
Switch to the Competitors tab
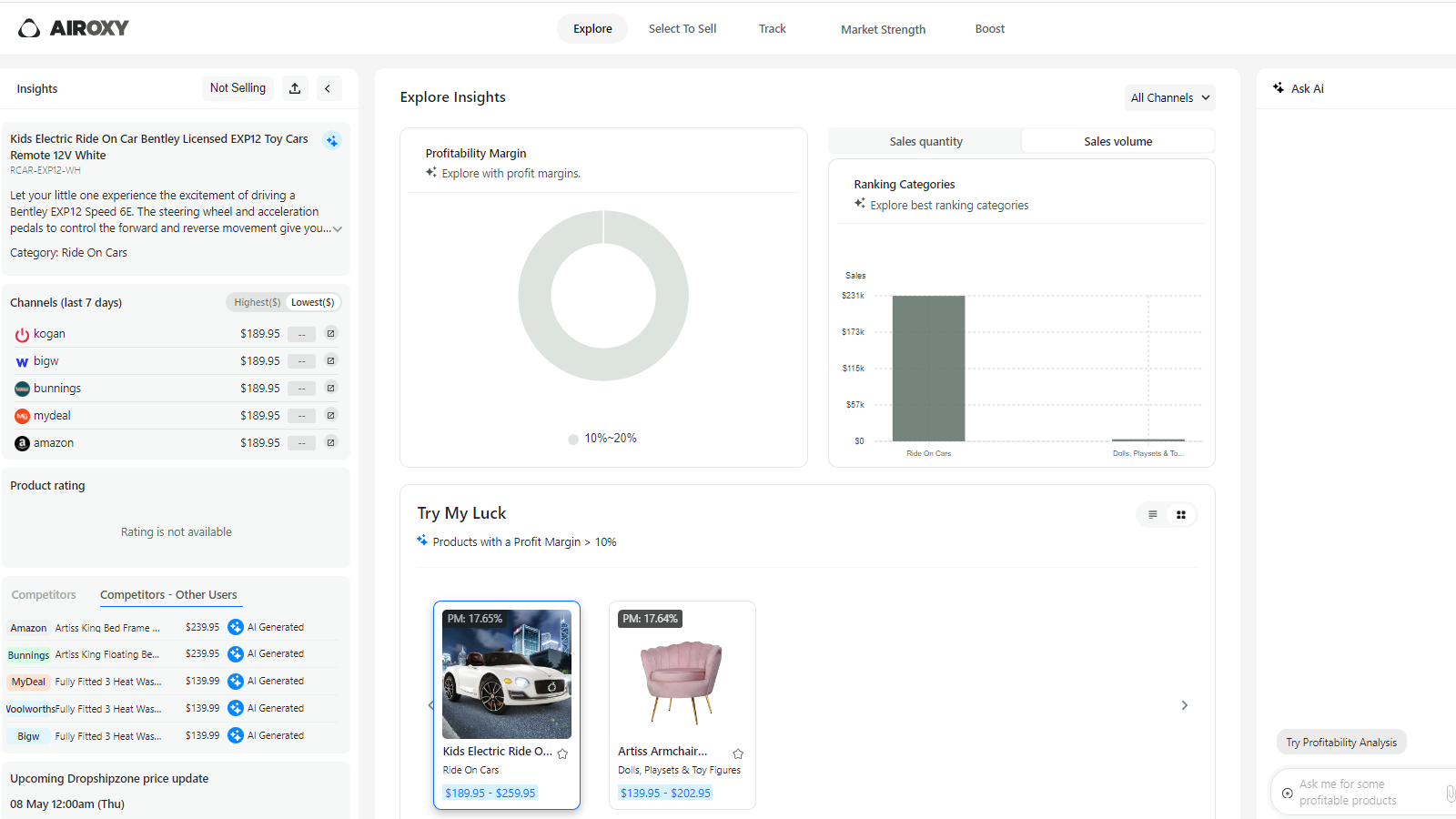tap(44, 595)
